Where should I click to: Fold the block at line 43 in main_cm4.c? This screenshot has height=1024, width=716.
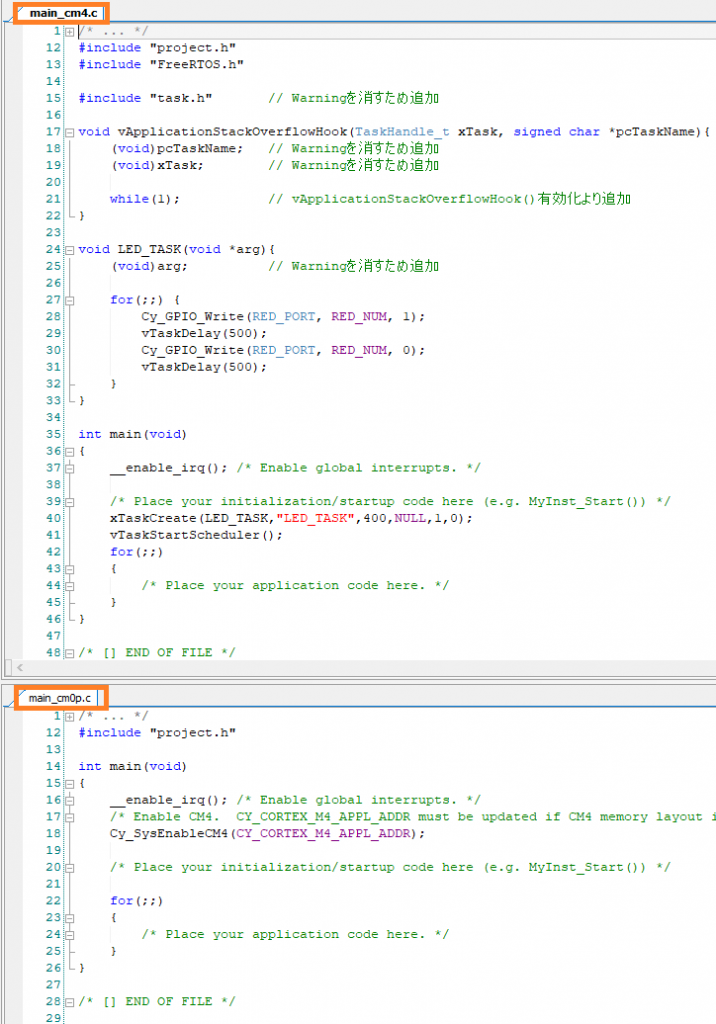[x=70, y=569]
